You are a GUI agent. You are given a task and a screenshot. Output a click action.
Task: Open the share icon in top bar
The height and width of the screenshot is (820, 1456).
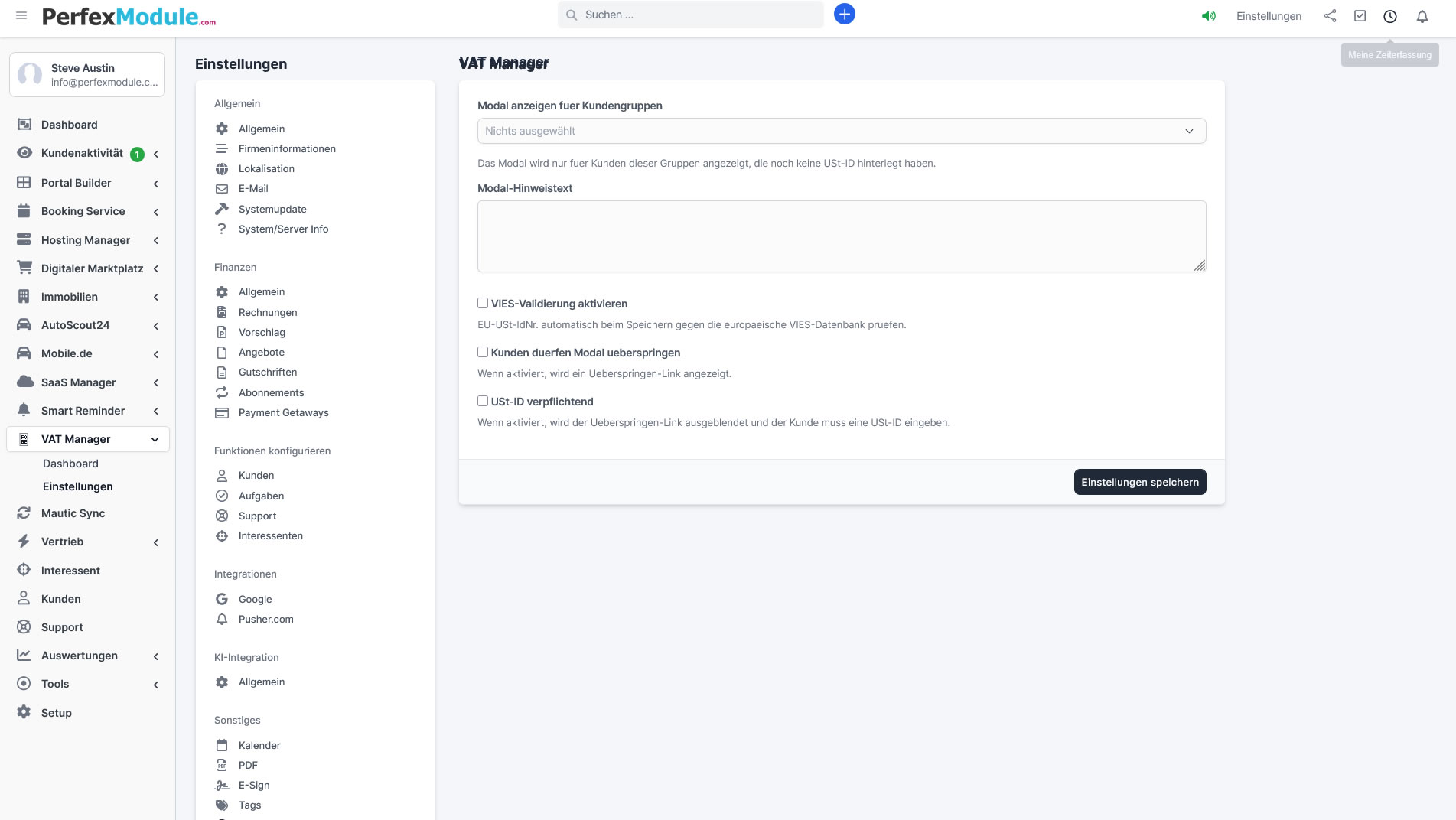[1330, 16]
